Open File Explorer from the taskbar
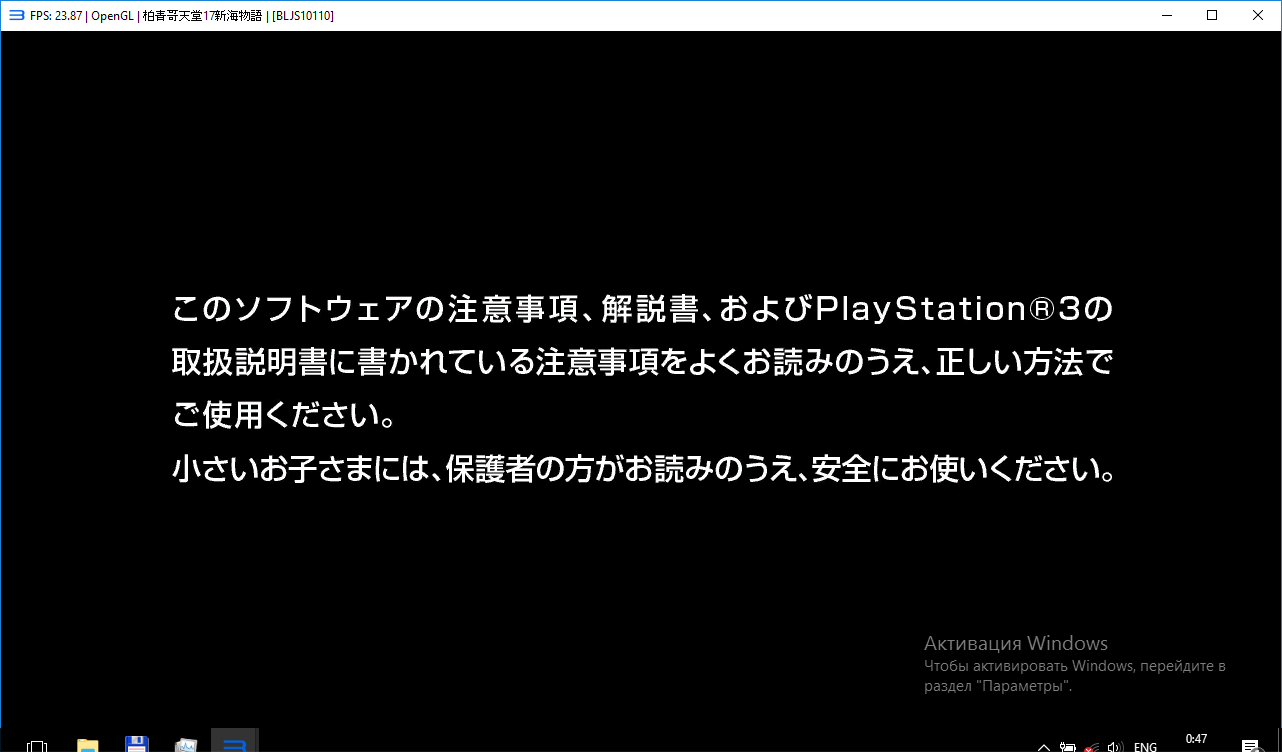This screenshot has height=752, width=1282. [x=88, y=744]
